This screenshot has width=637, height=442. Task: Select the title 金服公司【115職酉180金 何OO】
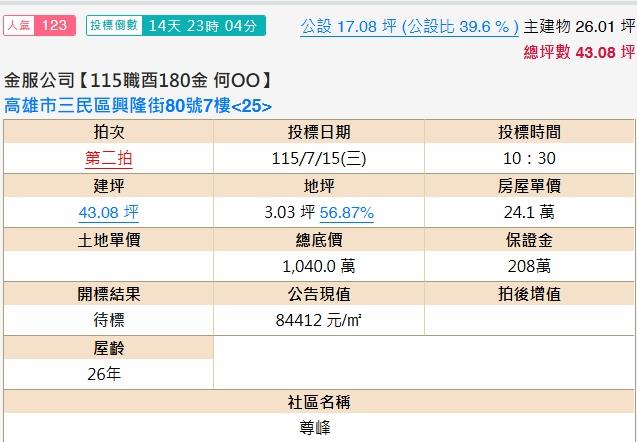tap(137, 80)
